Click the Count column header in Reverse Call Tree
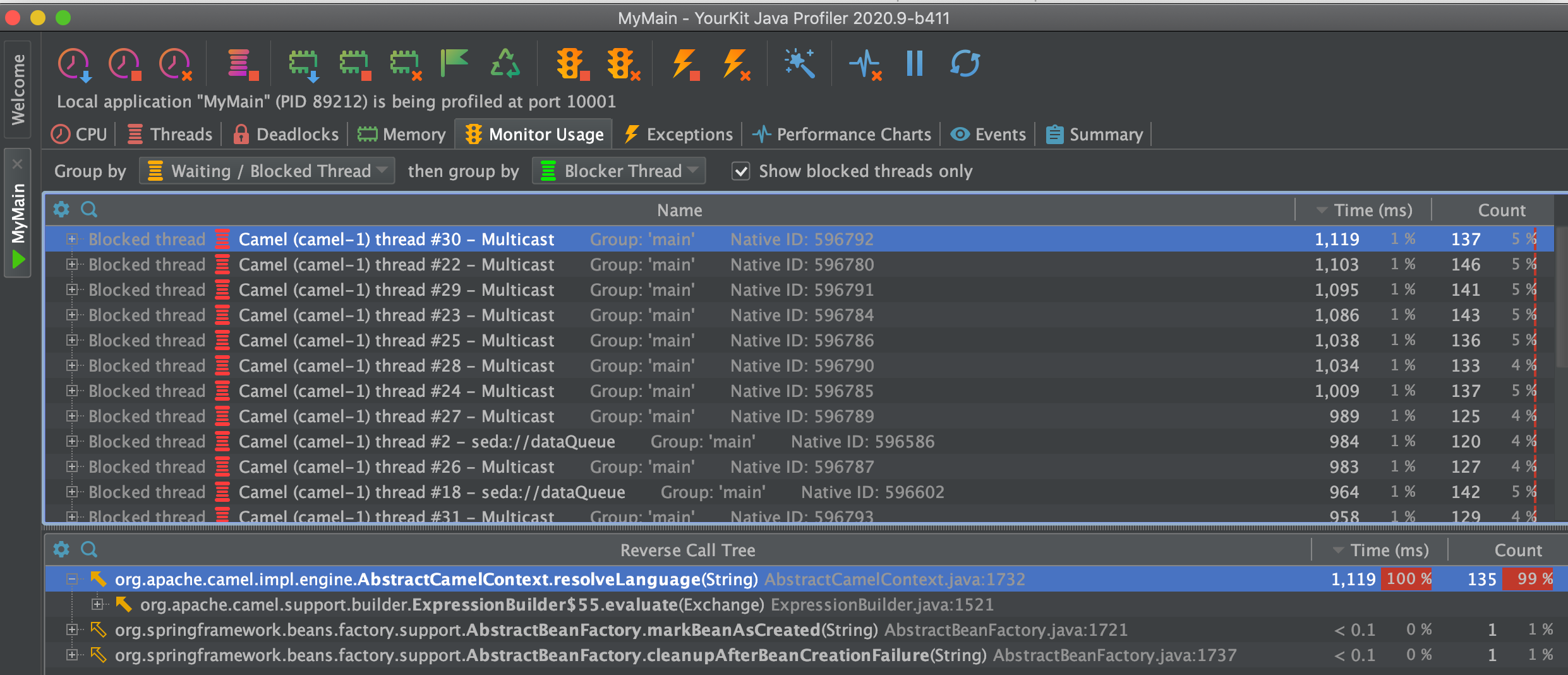 click(1517, 550)
